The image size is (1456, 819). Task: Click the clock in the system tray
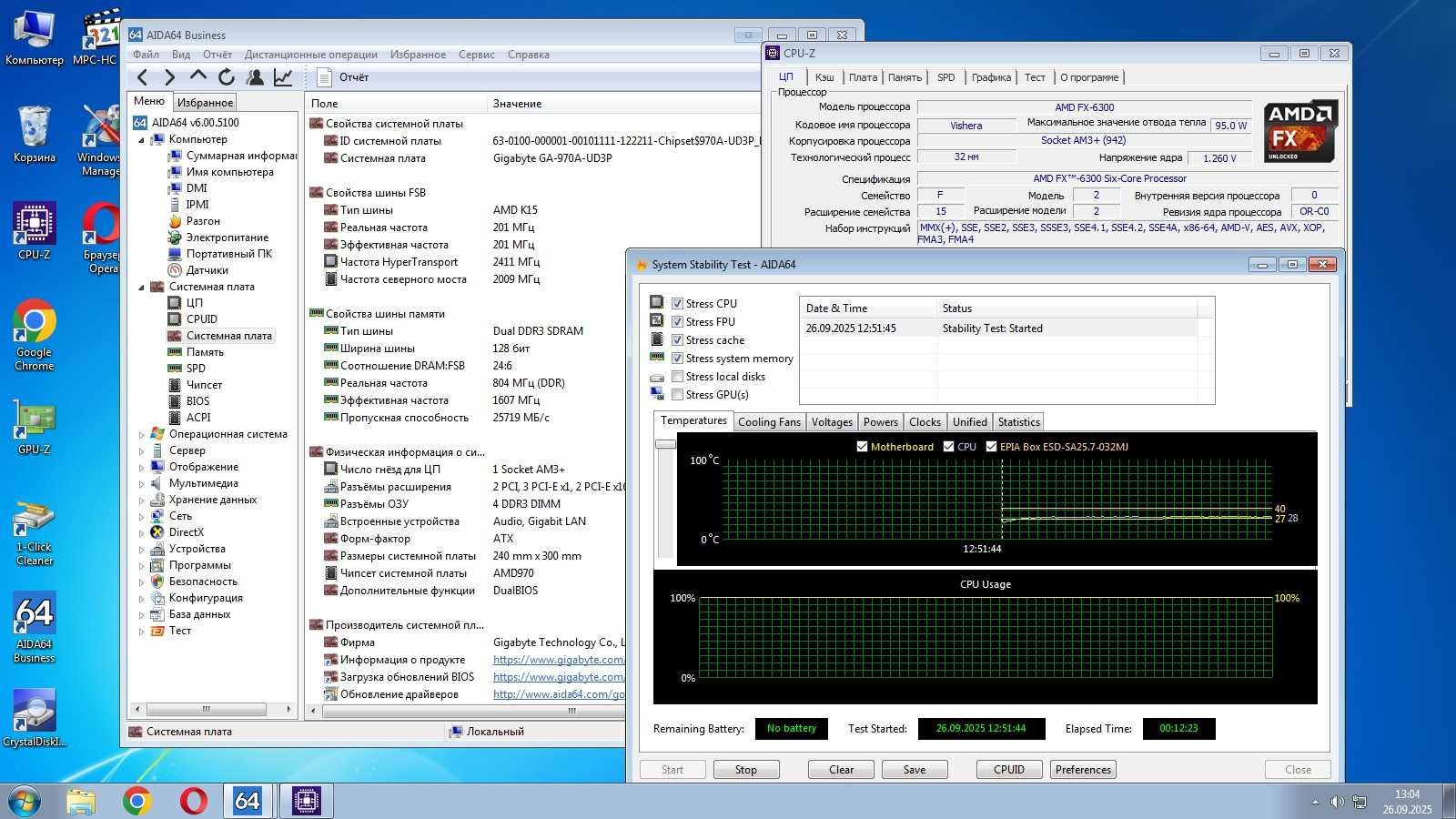[x=1407, y=802]
